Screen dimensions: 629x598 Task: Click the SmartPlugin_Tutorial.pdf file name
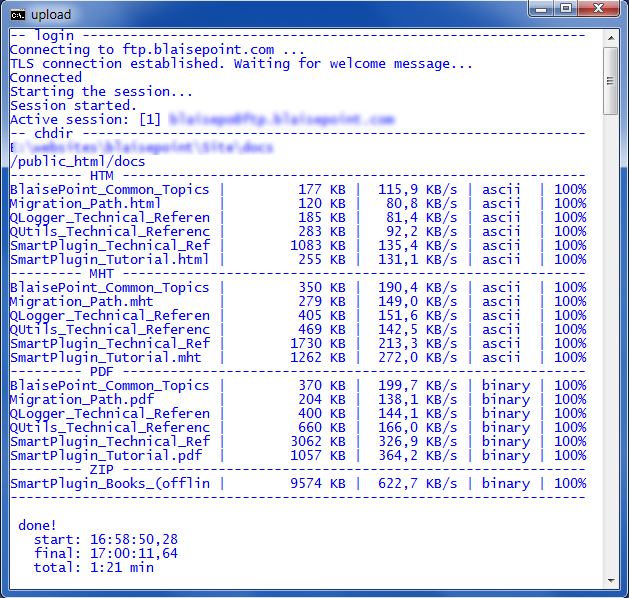pos(105,455)
